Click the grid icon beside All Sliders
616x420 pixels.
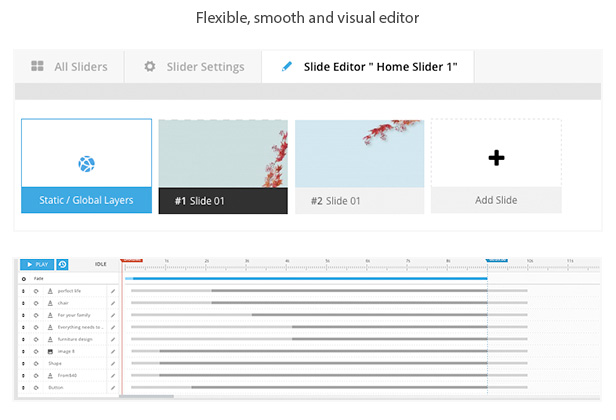[37, 66]
